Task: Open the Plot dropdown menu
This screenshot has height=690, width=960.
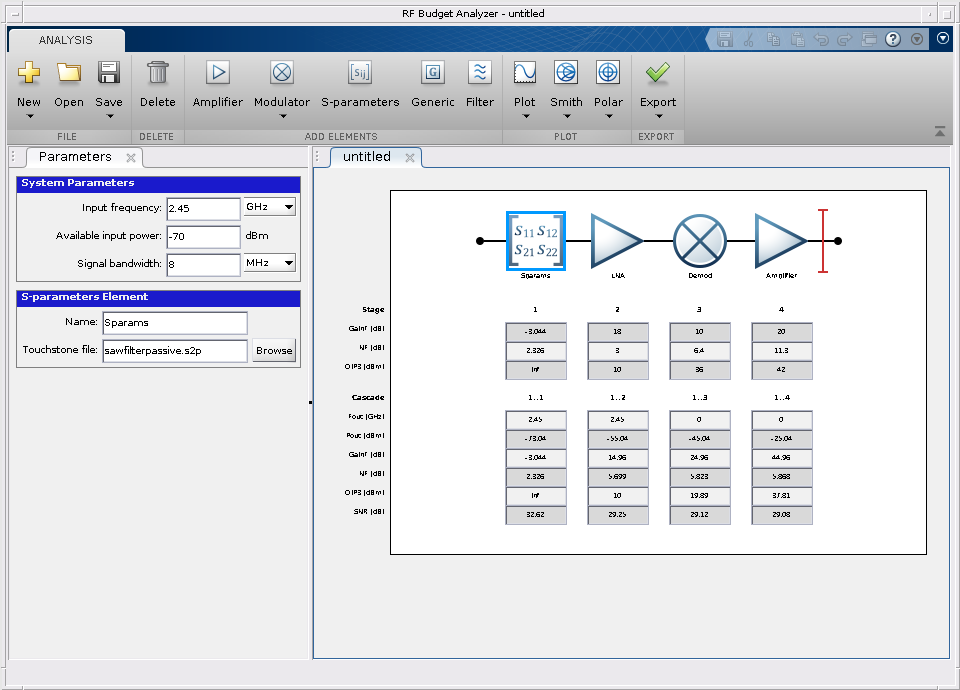Action: 525,116
